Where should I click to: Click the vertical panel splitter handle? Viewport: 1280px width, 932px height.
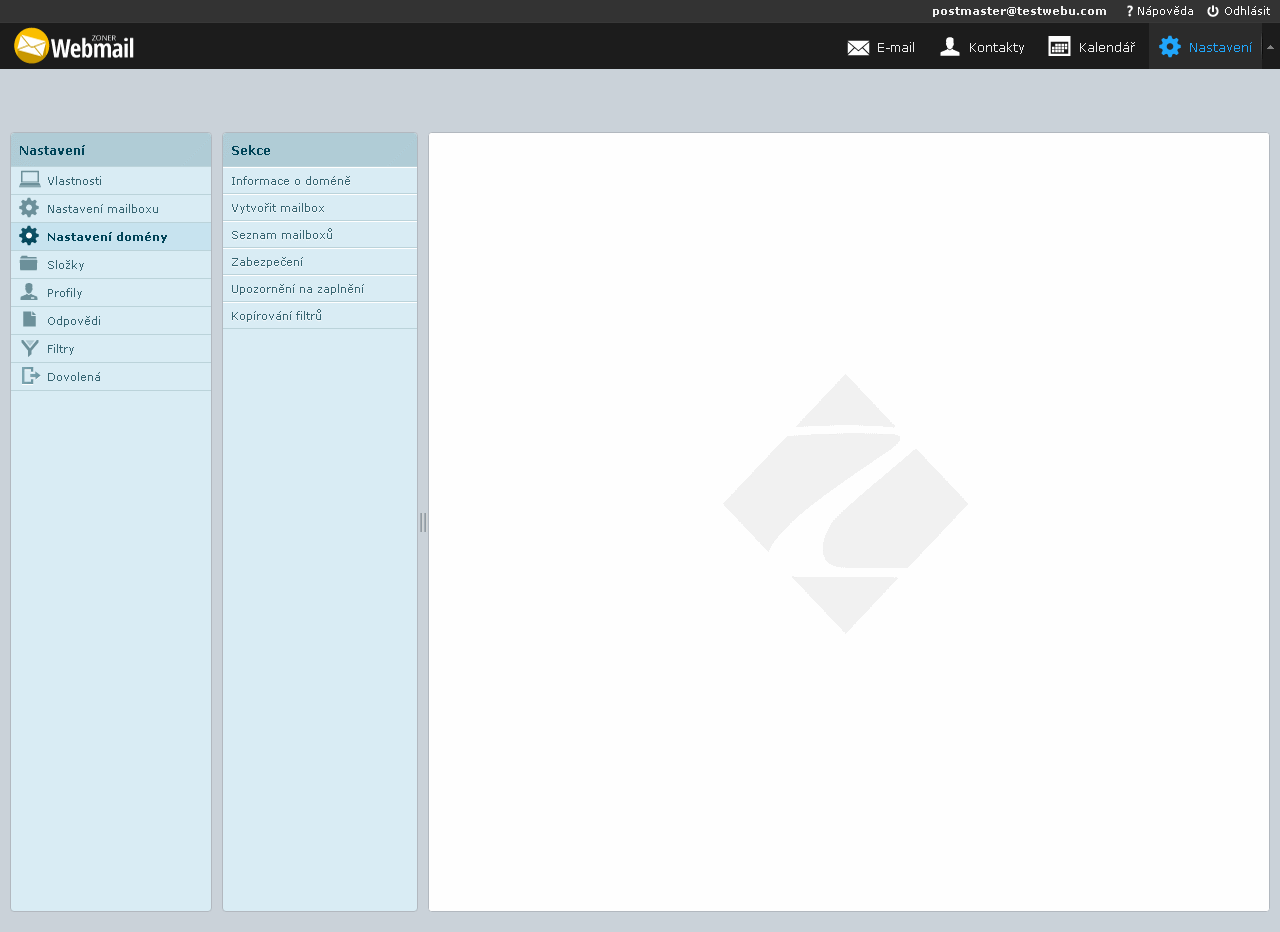pyautogui.click(x=423, y=522)
